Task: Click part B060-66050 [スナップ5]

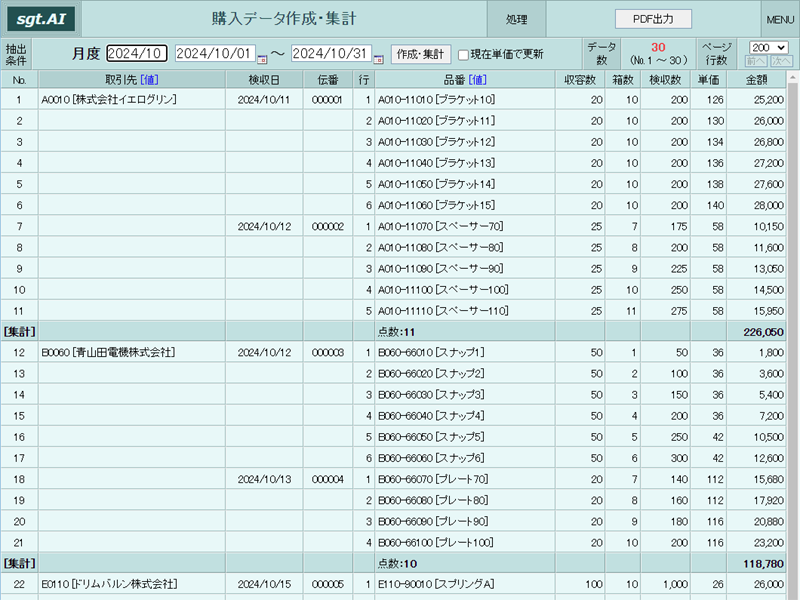Action: click(x=431, y=437)
